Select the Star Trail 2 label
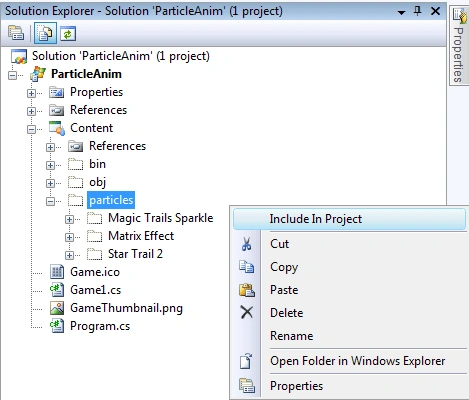Image resolution: width=469 pixels, height=400 pixels. [135, 254]
